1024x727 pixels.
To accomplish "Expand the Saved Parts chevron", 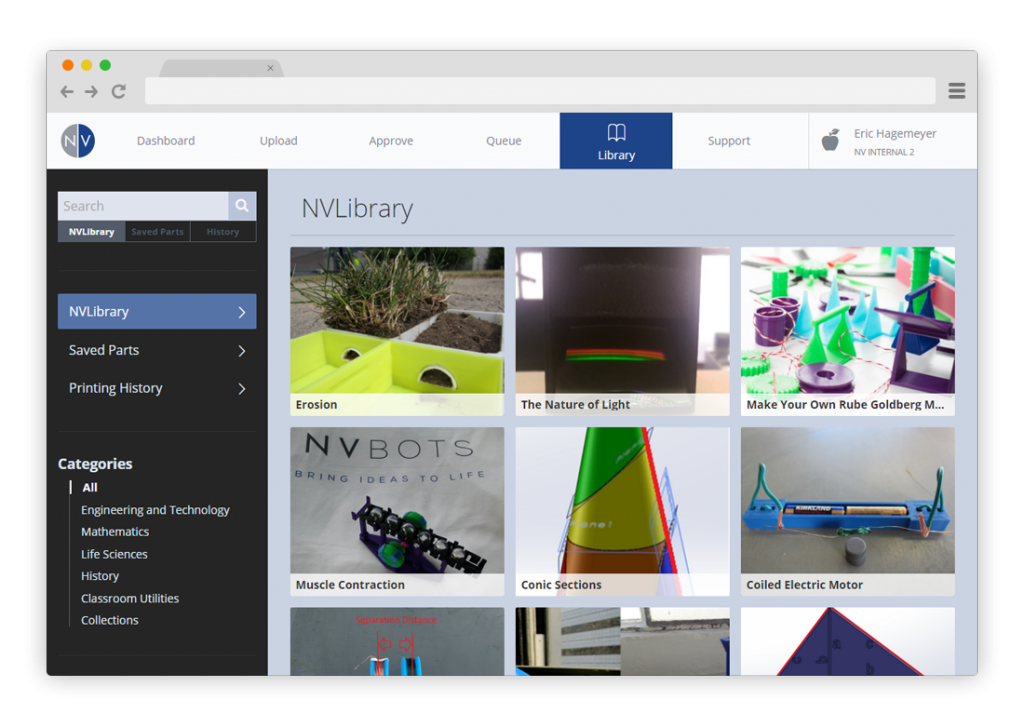I will [x=242, y=351].
